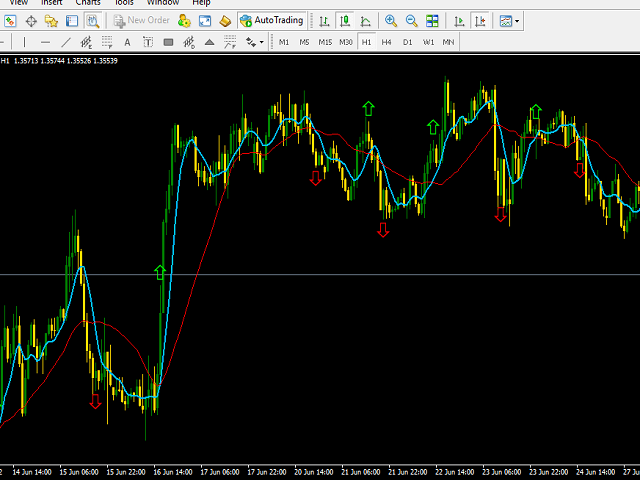
Task: Open the View menu
Action: click(18, 2)
